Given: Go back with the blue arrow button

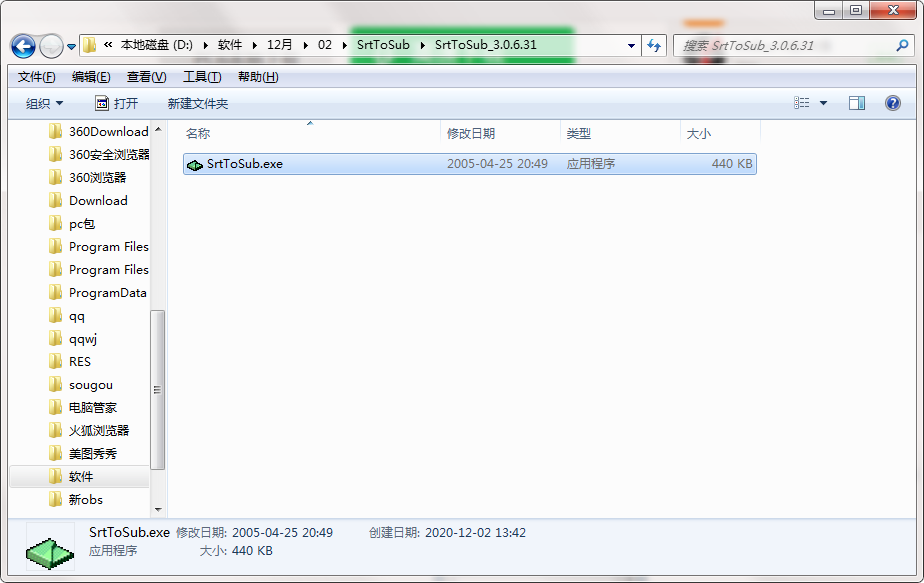Looking at the screenshot, I should 24,45.
